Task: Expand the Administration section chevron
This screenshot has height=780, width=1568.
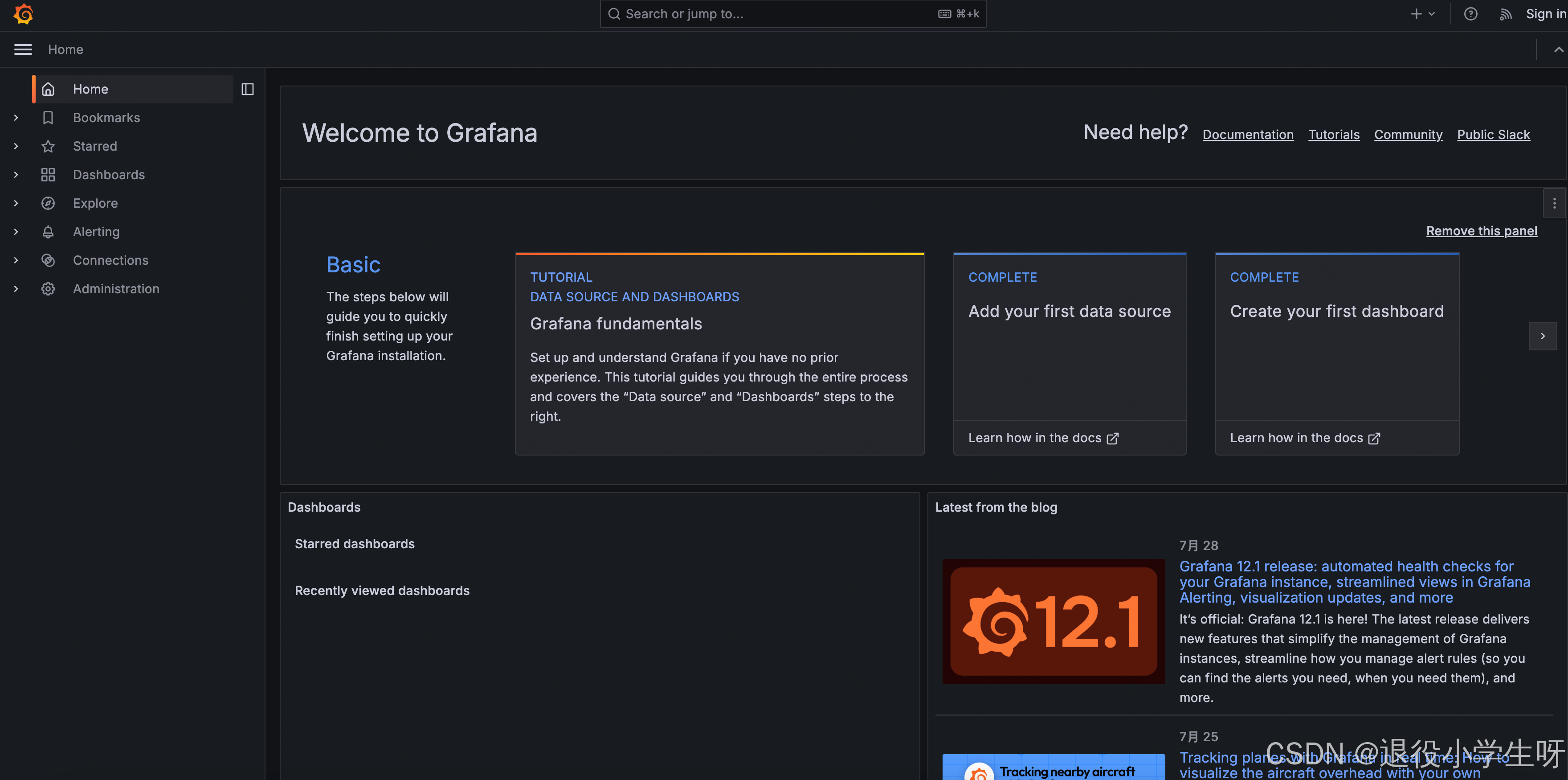Action: (x=16, y=289)
